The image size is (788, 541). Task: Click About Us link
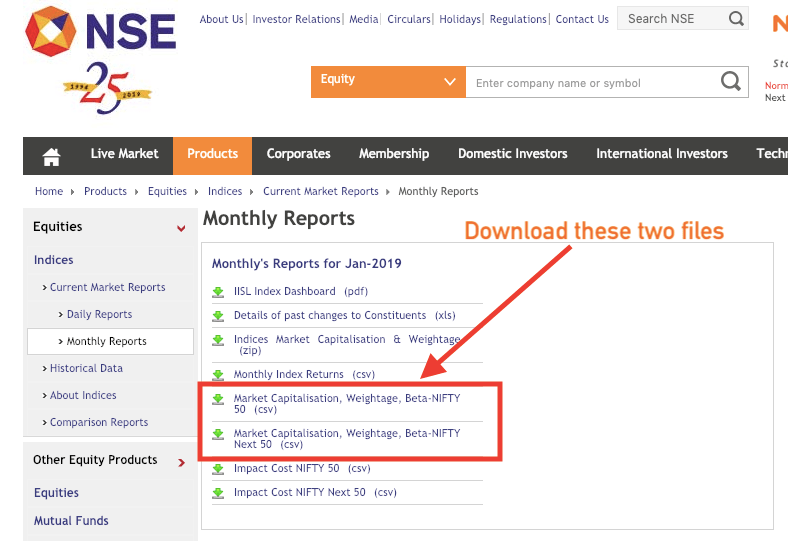[221, 19]
